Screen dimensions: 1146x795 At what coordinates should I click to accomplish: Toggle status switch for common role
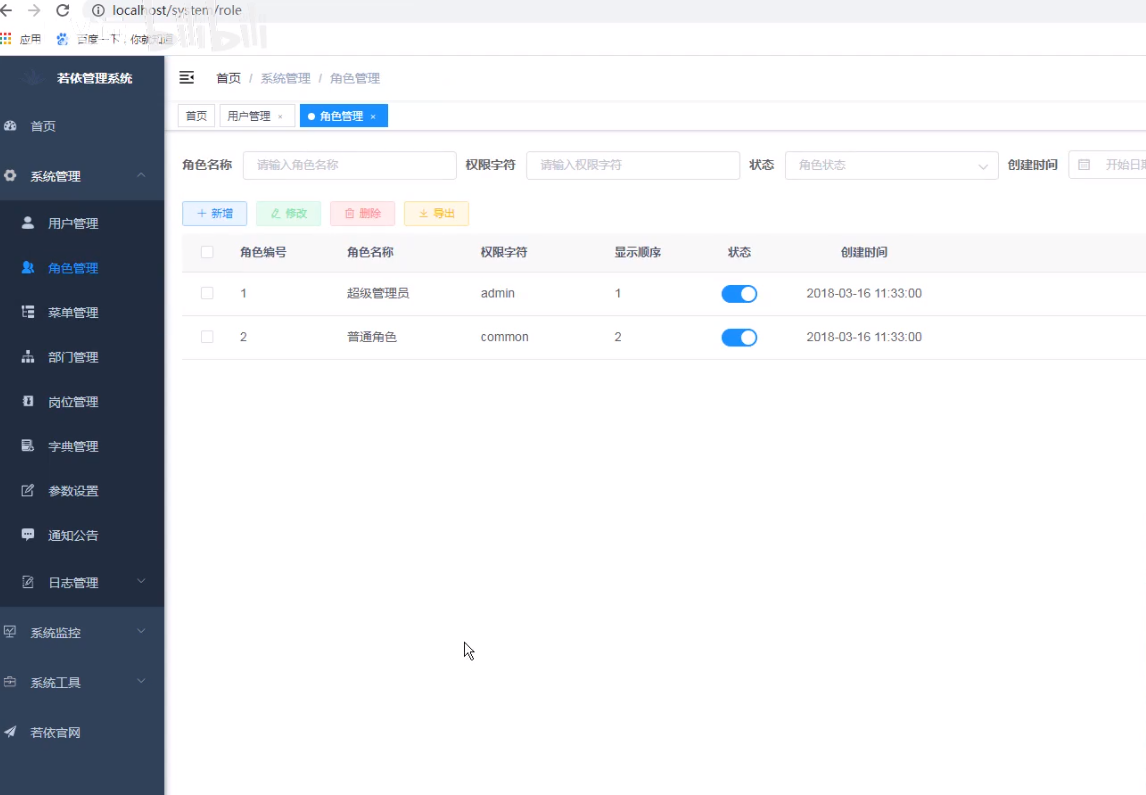(x=739, y=338)
